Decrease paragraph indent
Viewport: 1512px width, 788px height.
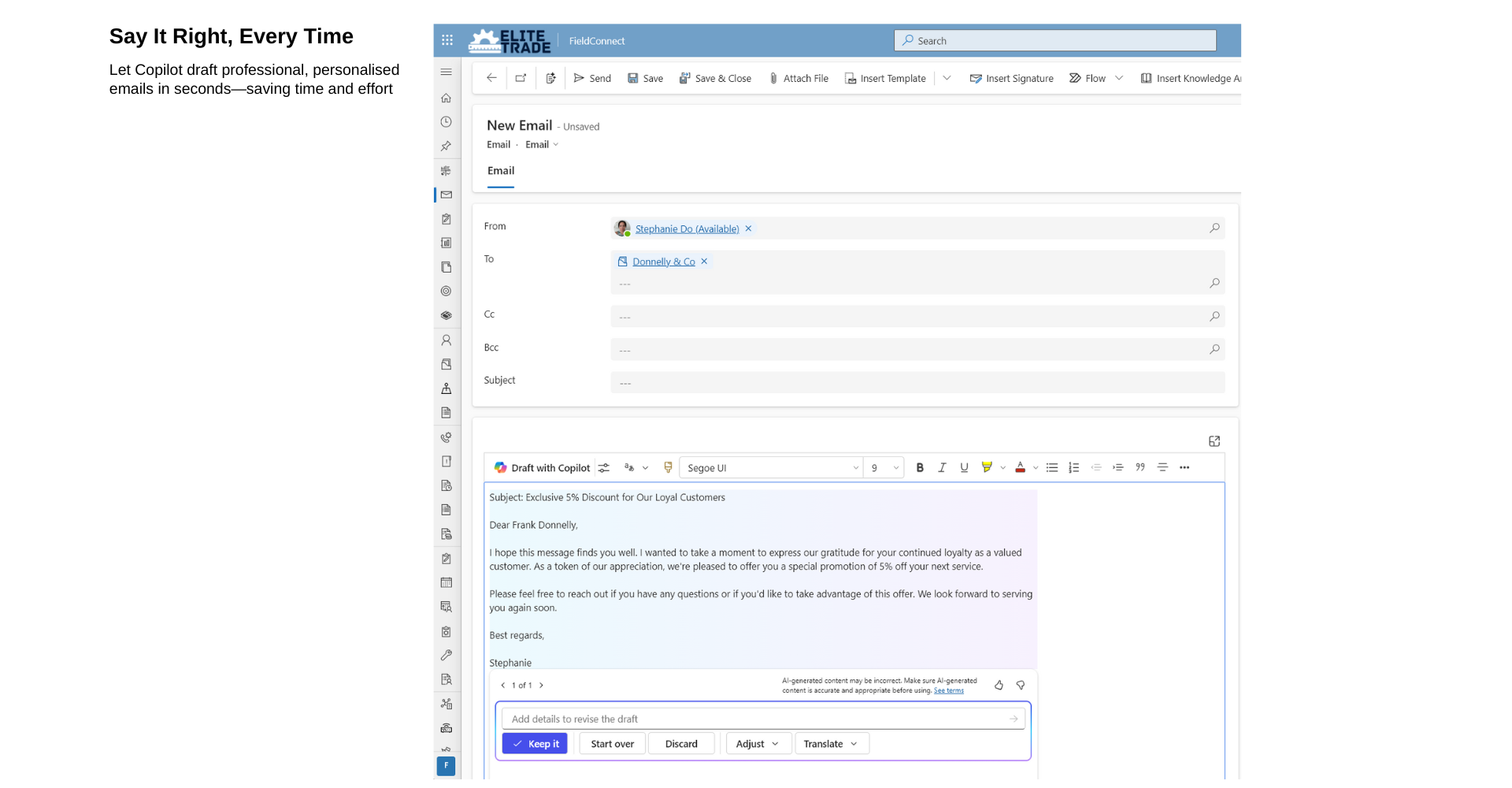coord(1096,468)
